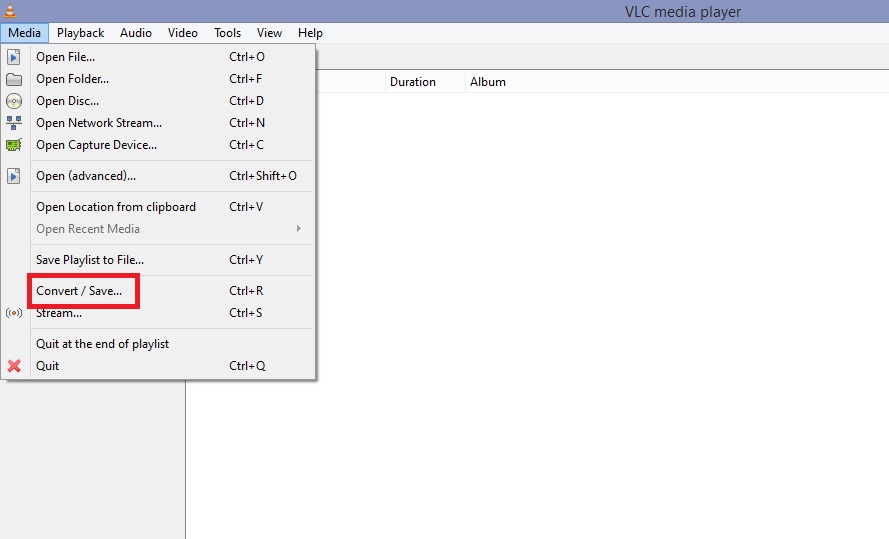Click the Open Folder icon
Screen dimensions: 889x539
pos(14,79)
